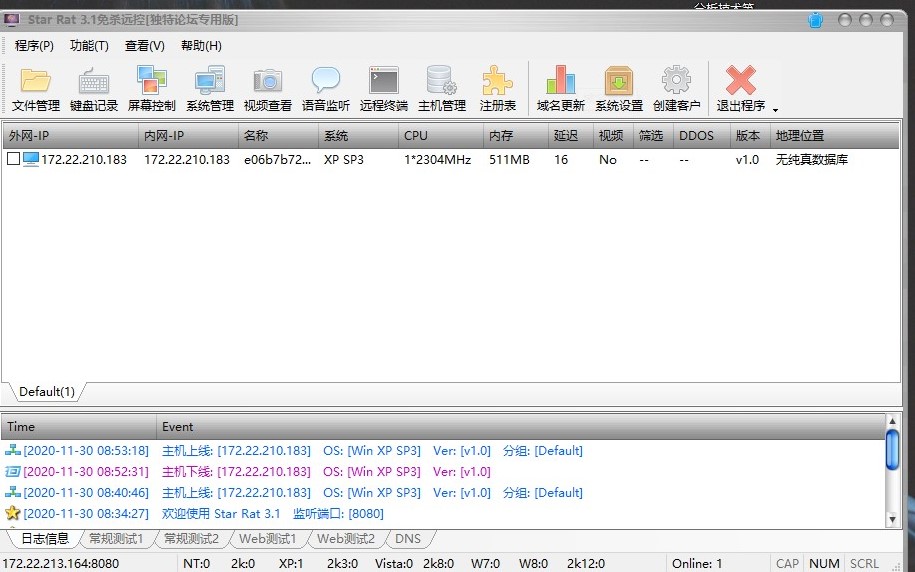
Task: Select host name cell e06b7b72...
Action: point(277,159)
